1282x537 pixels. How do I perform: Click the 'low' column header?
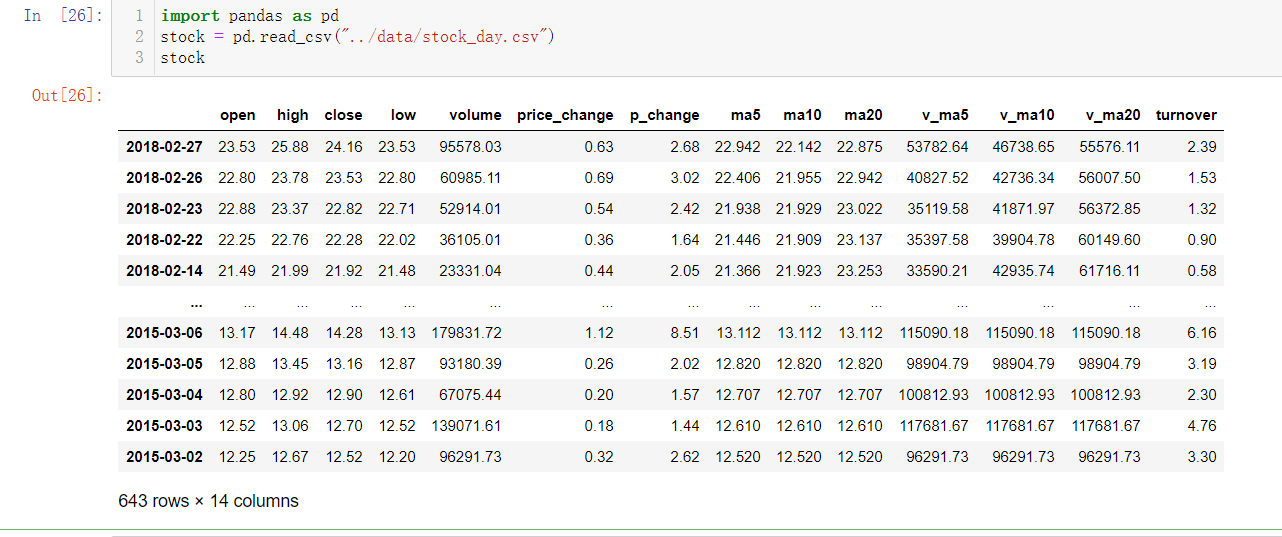tap(403, 115)
